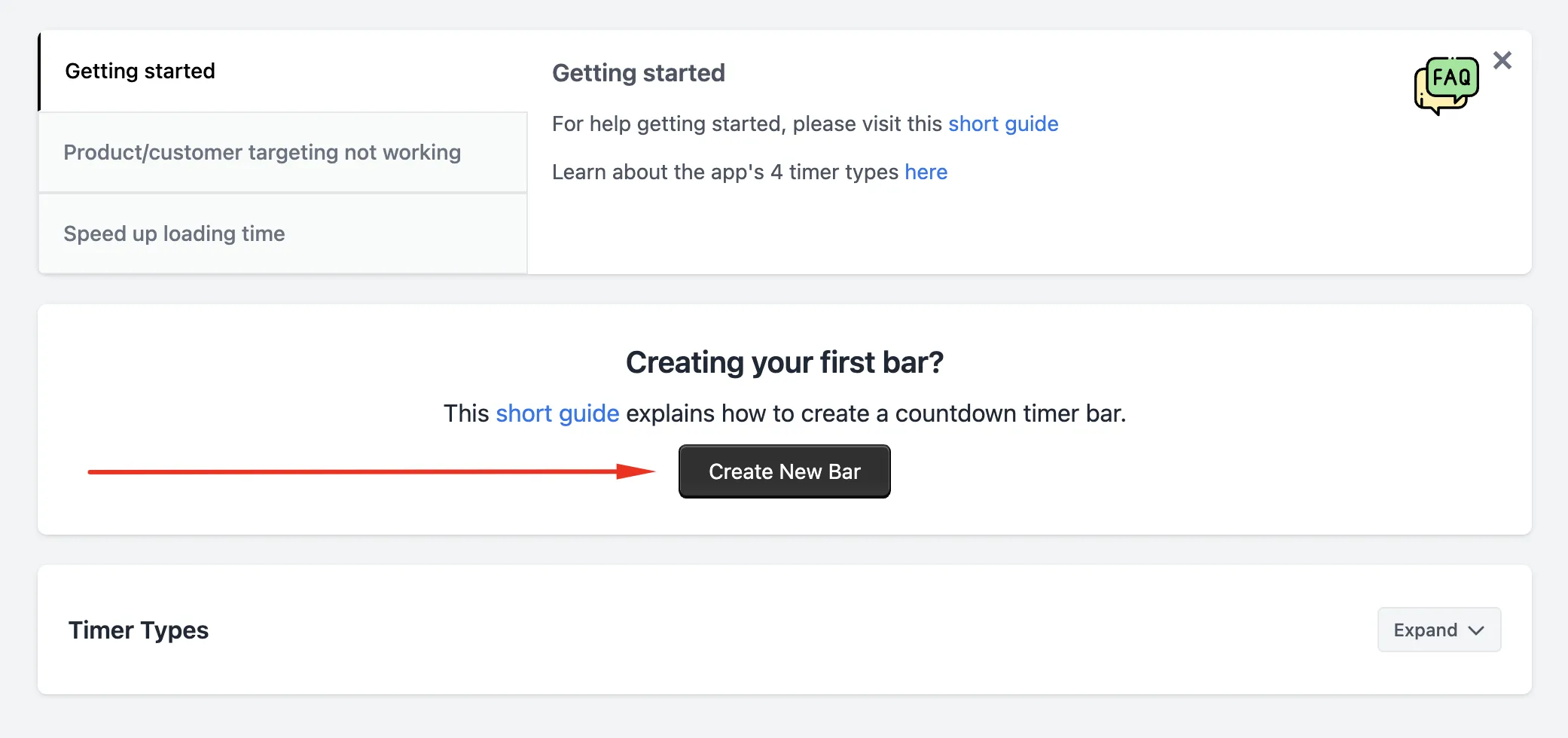This screenshot has width=1568, height=738.
Task: Click the Create New Bar button
Action: click(x=784, y=471)
